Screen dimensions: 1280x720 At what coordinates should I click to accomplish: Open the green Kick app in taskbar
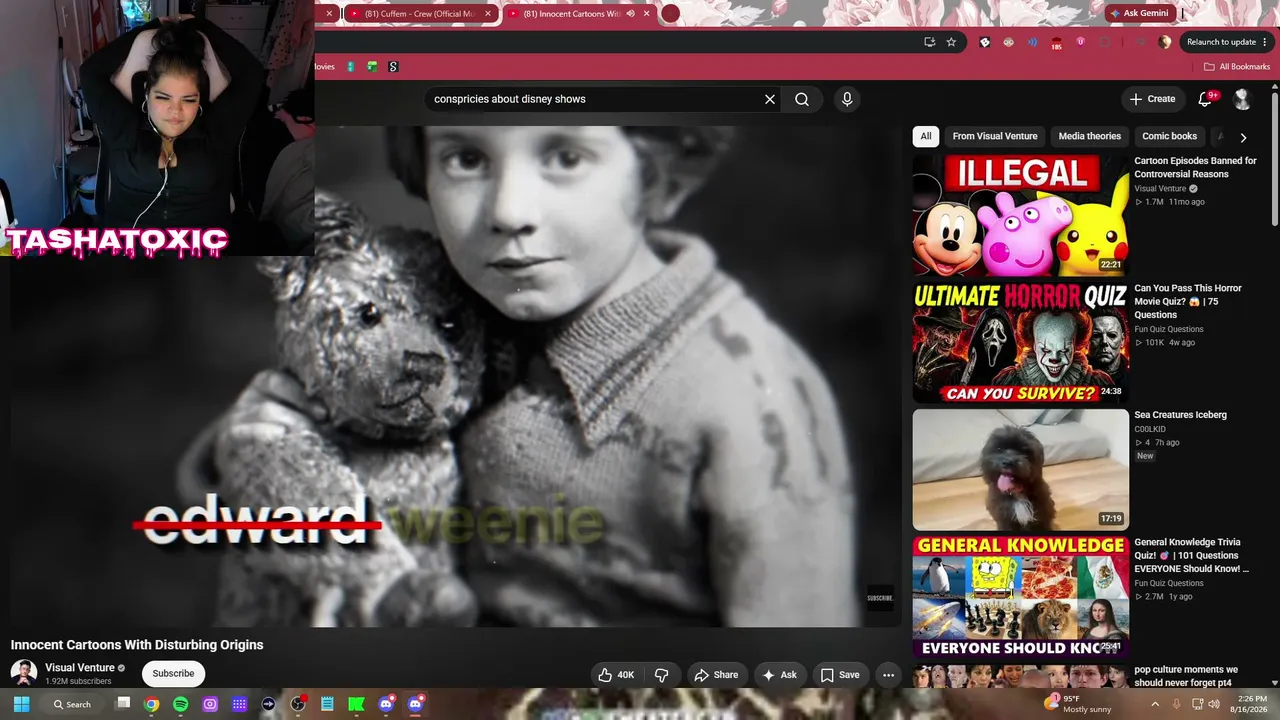point(357,704)
